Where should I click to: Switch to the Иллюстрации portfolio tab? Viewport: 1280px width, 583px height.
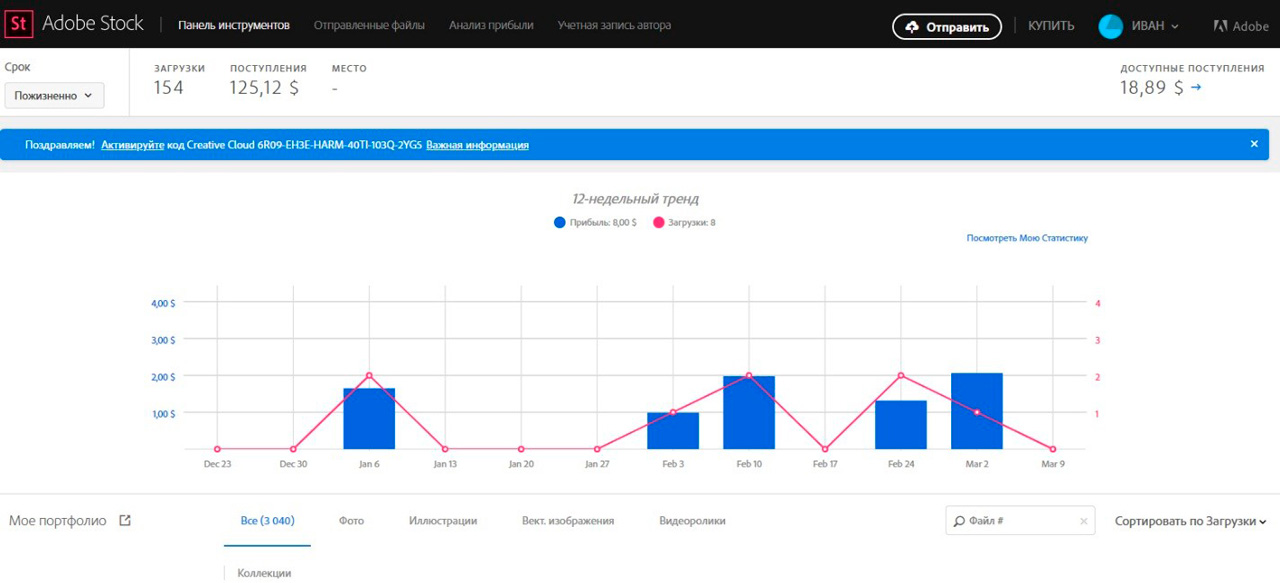tap(442, 521)
